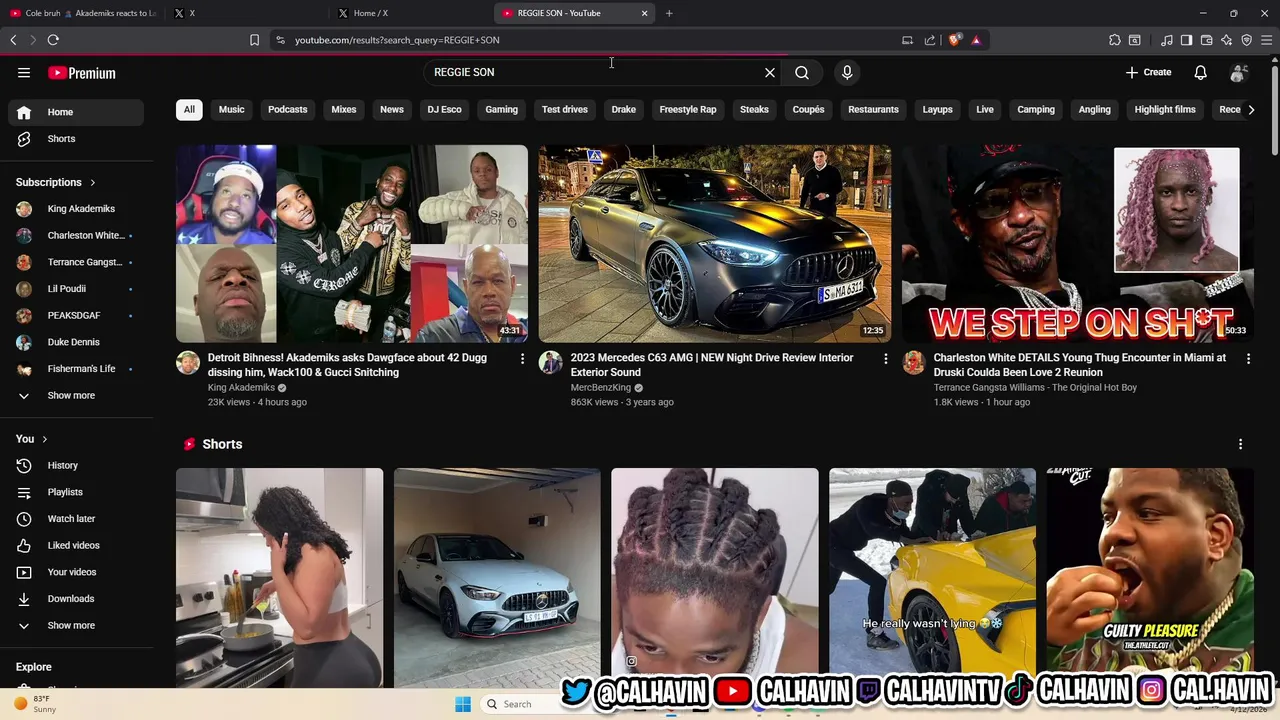
Task: Close the REGGIE SON YouTube tab
Action: [645, 13]
